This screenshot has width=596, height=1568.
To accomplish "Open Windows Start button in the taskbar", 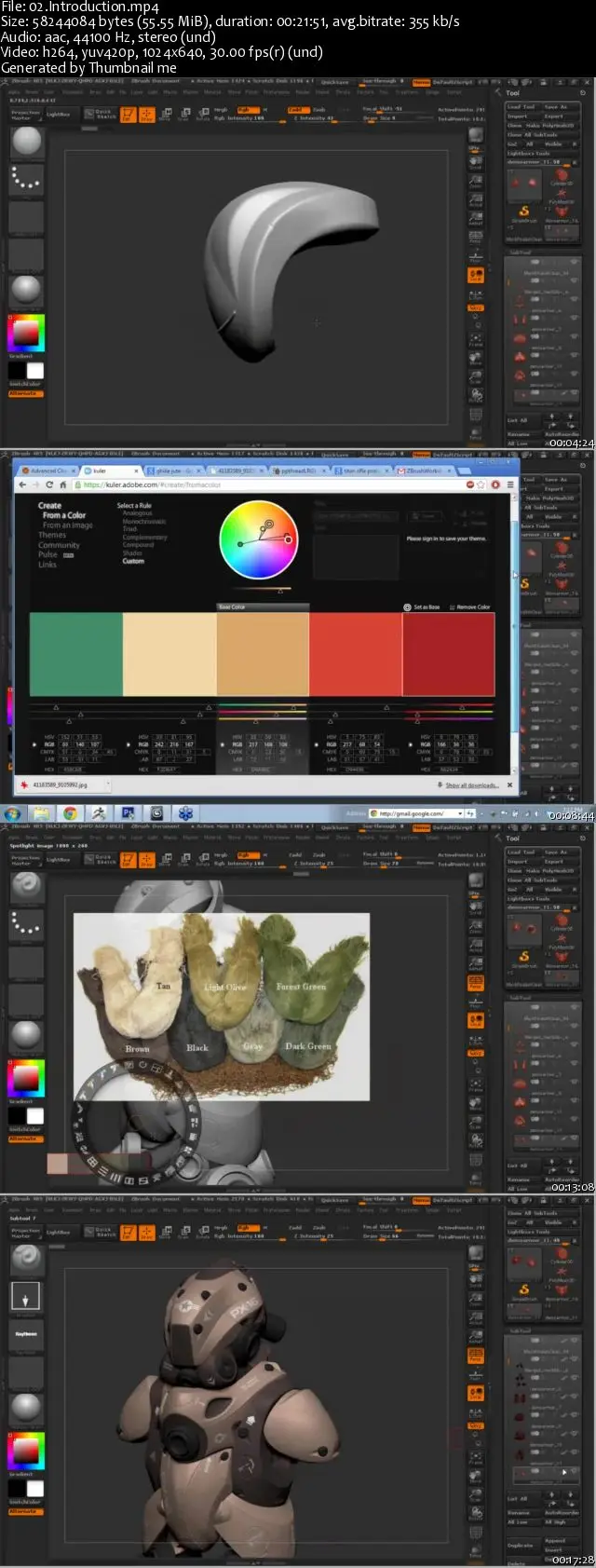I will (13, 813).
